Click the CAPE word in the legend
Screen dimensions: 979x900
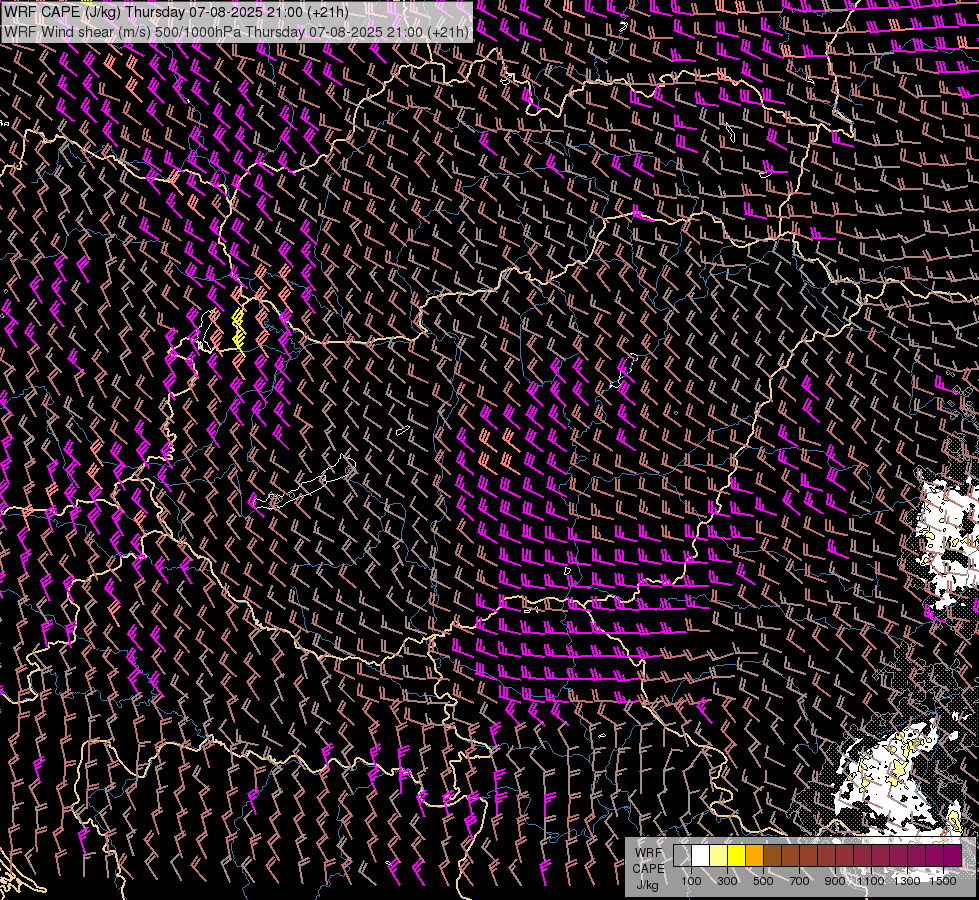(648, 869)
